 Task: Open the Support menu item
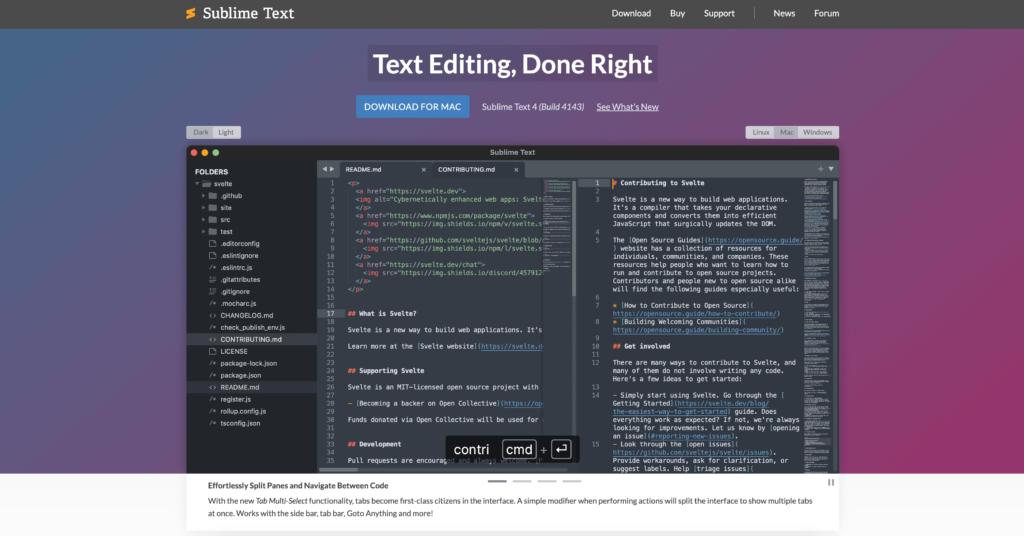click(x=719, y=14)
